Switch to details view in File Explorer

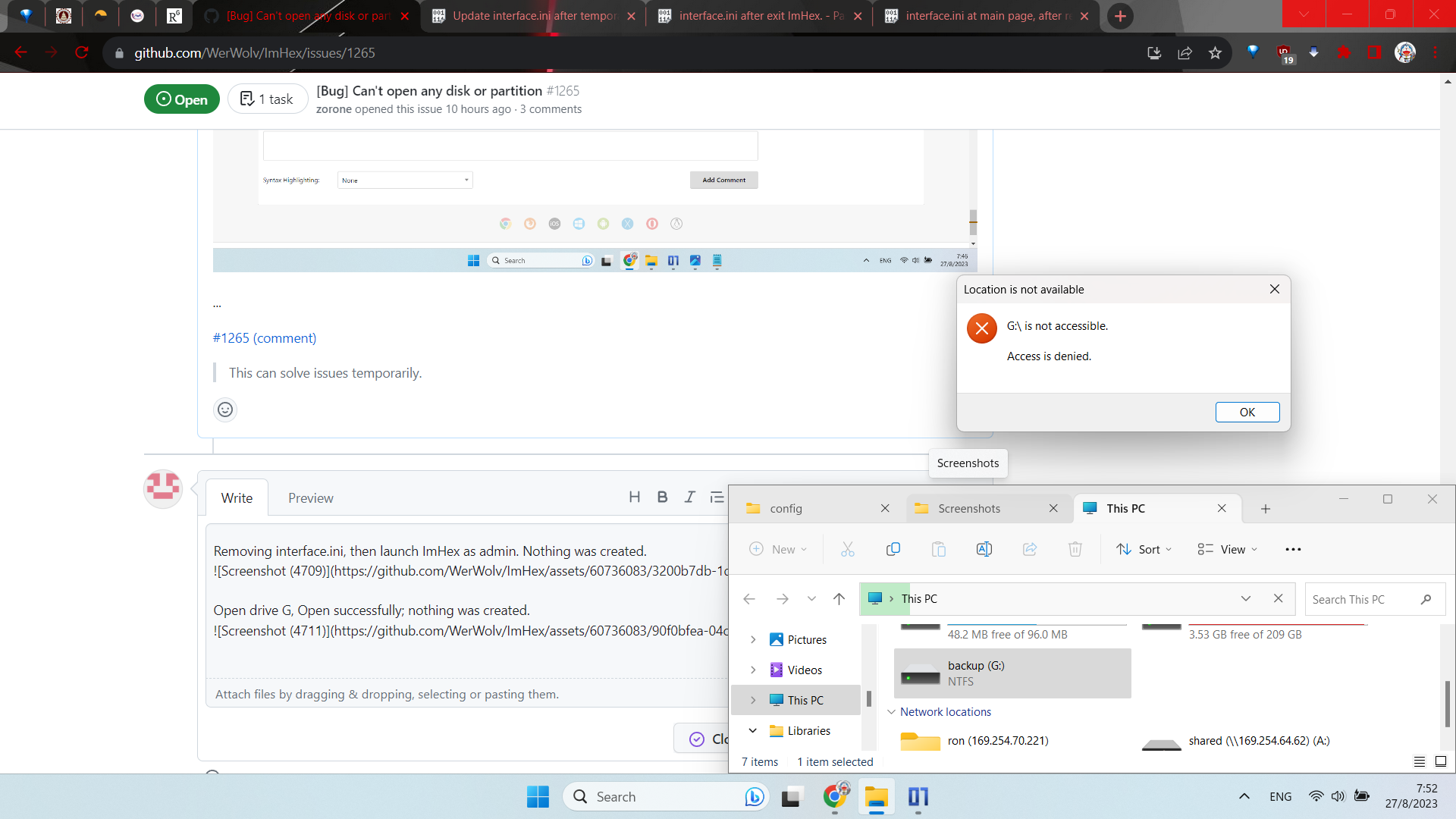pos(1418,761)
